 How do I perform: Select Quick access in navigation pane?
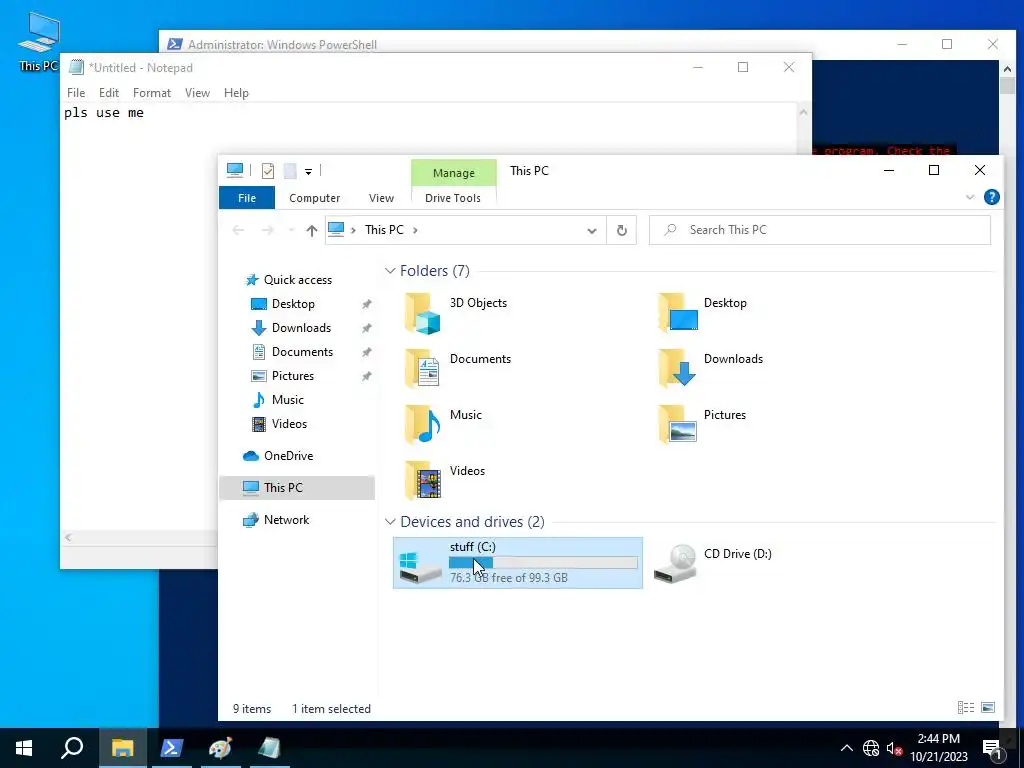pos(298,280)
